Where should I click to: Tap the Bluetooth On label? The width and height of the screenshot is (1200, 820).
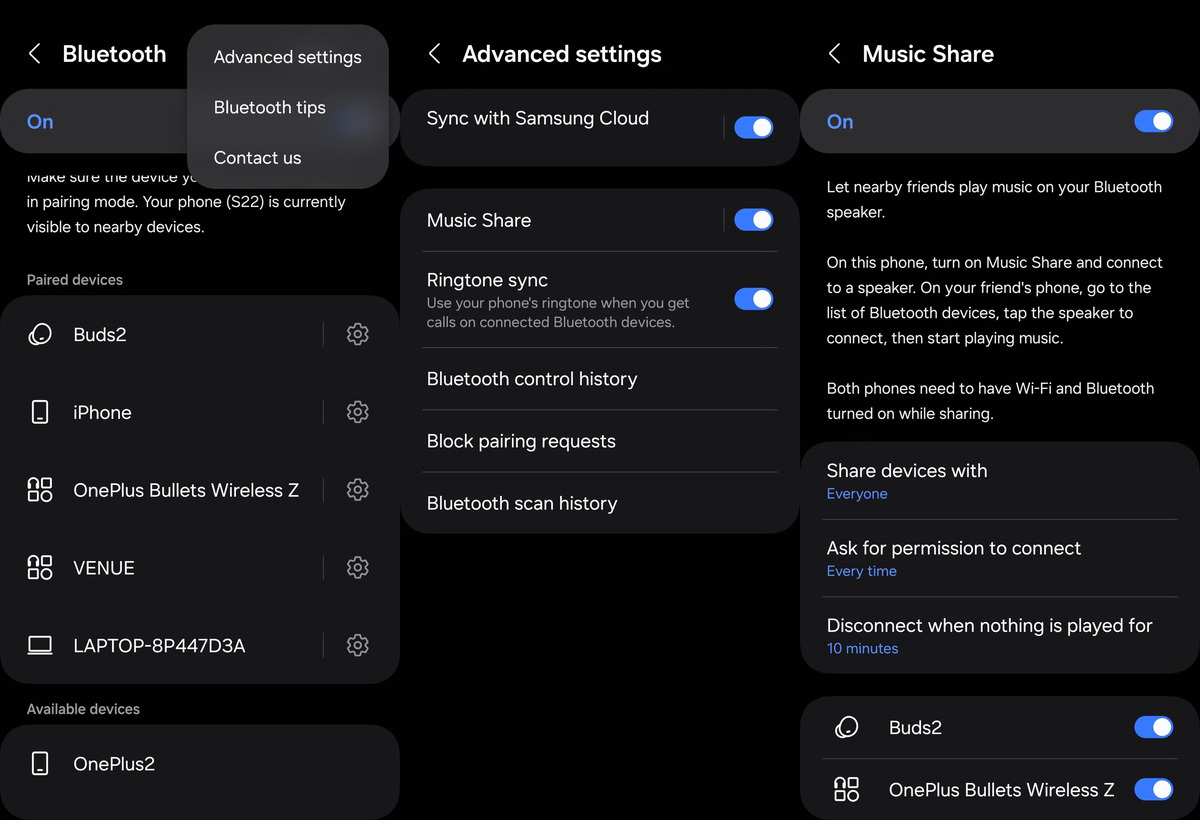[x=40, y=121]
